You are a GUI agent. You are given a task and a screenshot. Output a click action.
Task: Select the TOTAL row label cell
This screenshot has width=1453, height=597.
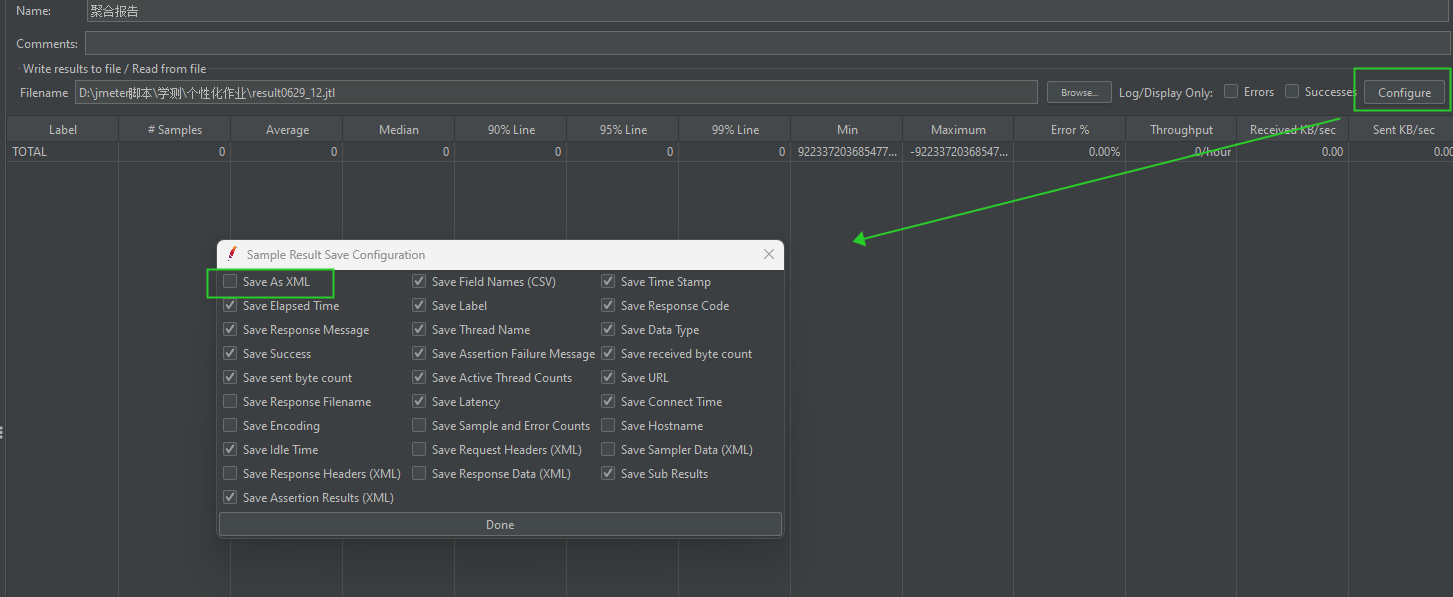coord(63,152)
